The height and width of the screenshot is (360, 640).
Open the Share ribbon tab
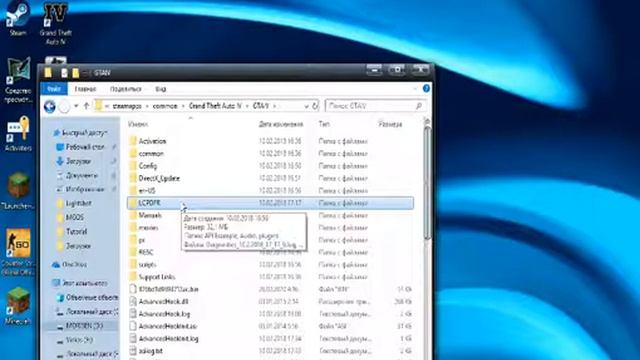coord(126,89)
